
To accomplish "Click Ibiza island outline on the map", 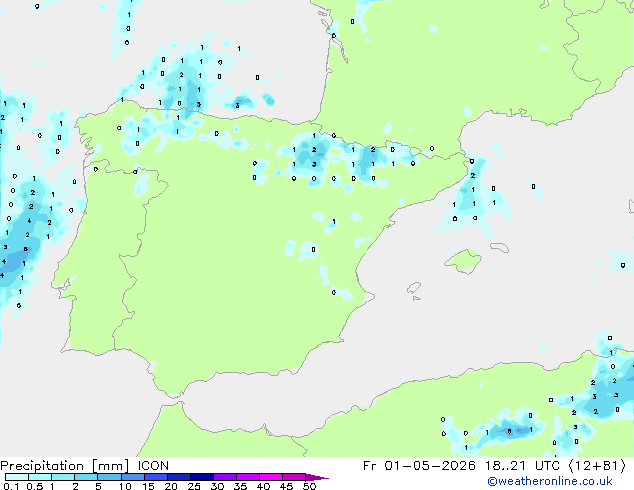I will (x=414, y=288).
